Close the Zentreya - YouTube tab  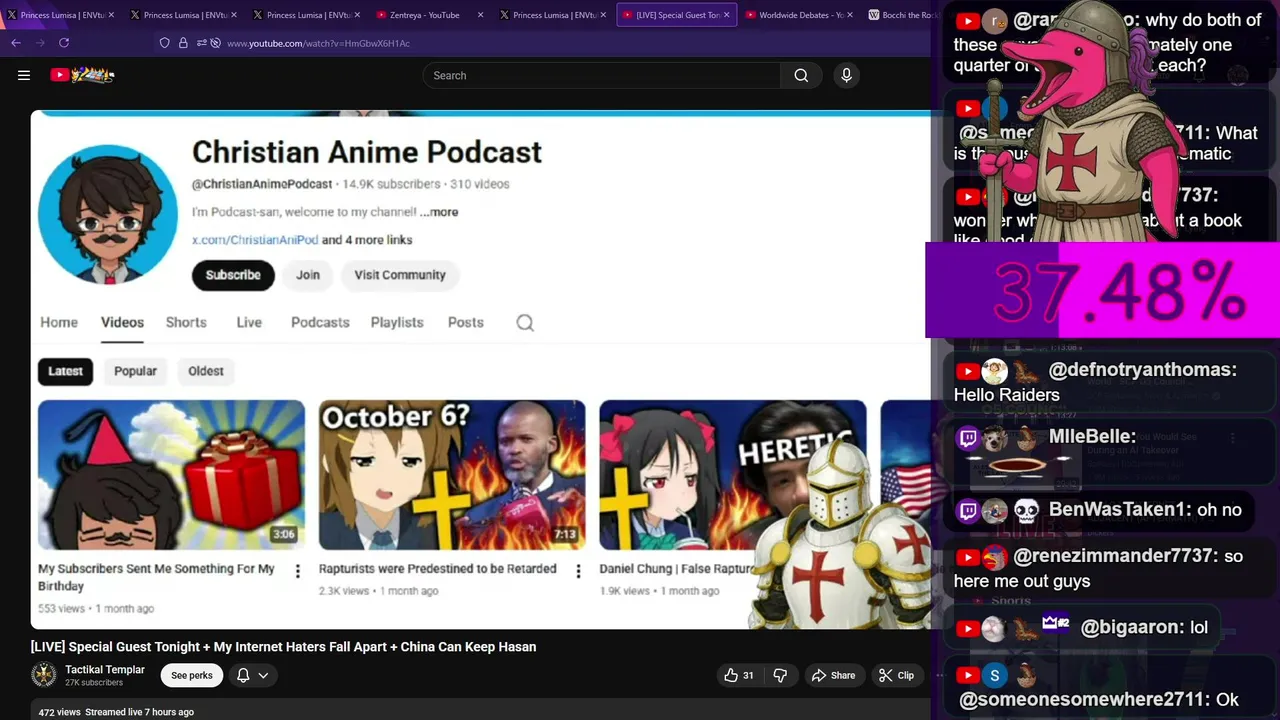480,15
